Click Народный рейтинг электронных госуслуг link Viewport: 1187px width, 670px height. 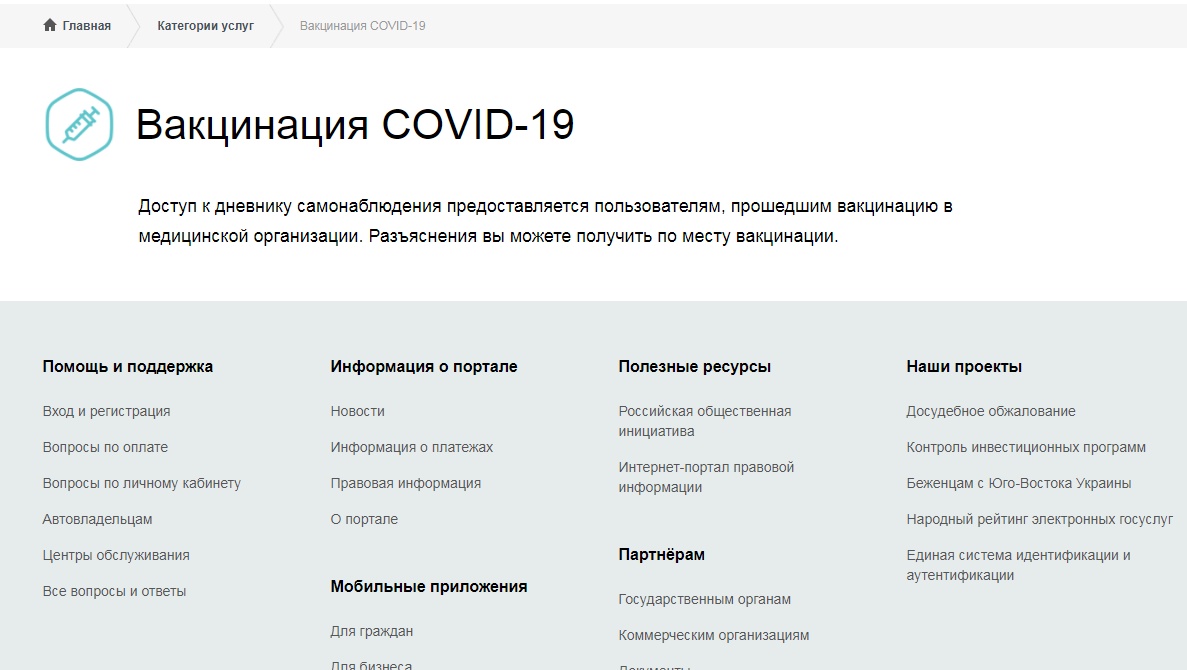click(x=1039, y=519)
